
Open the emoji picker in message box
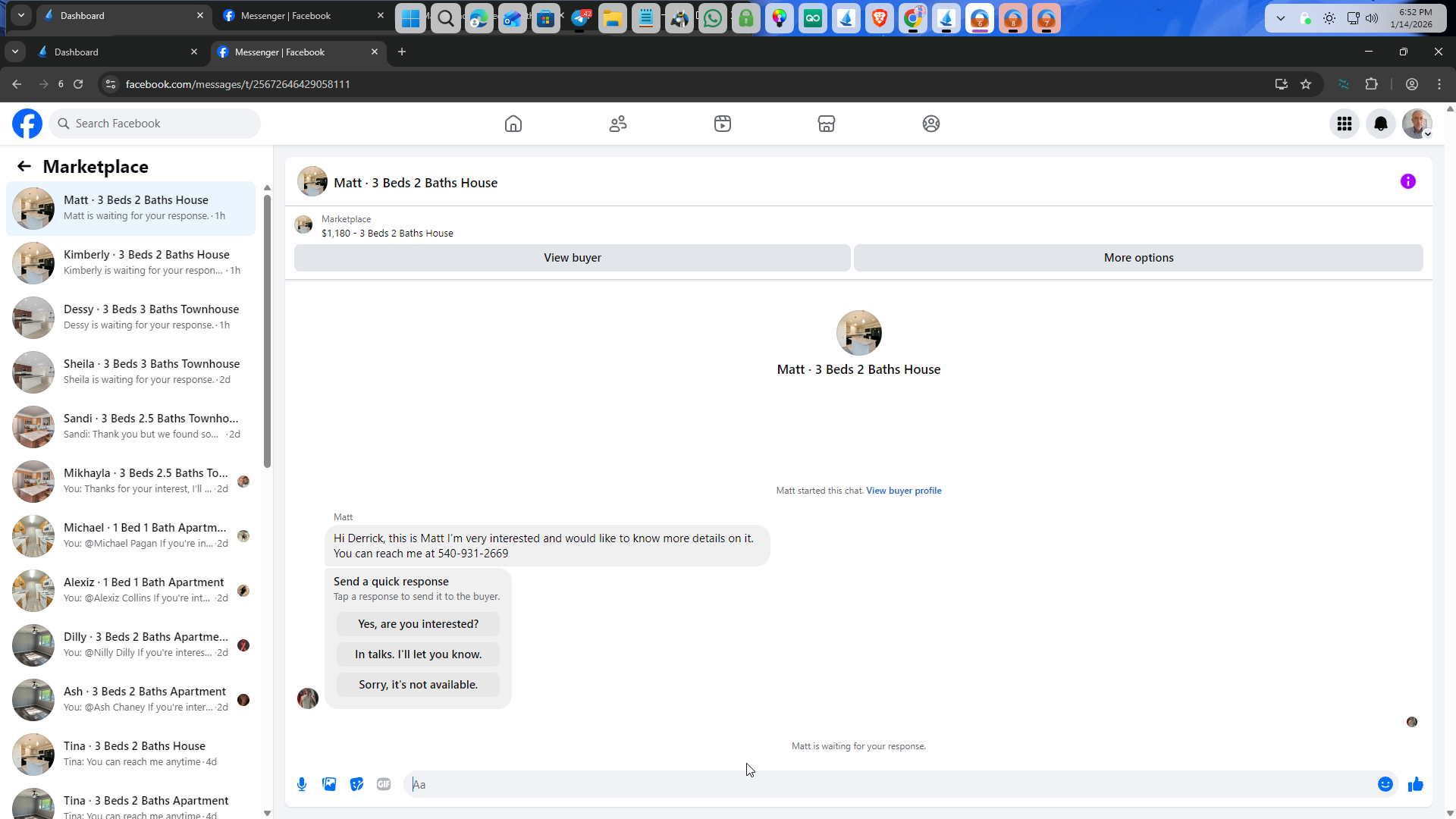pos(1385,784)
